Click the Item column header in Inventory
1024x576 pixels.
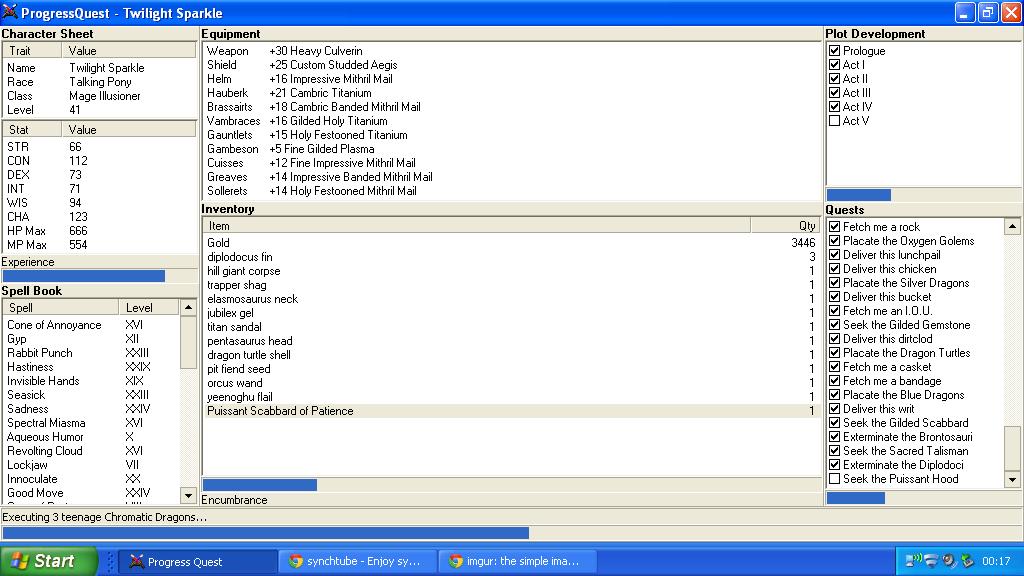(x=476, y=225)
